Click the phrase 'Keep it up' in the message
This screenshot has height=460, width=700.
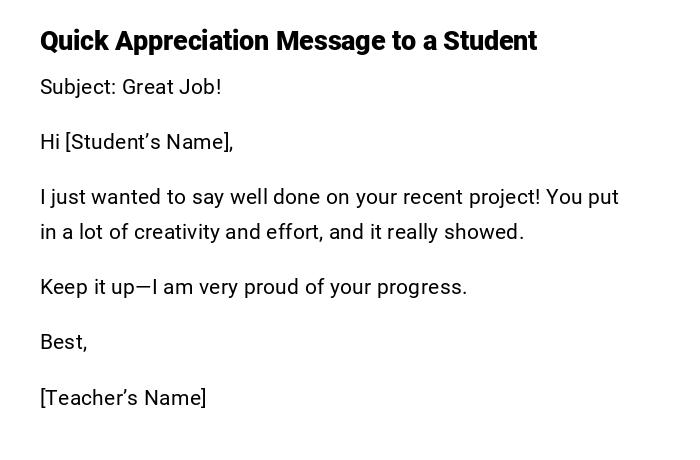point(86,287)
